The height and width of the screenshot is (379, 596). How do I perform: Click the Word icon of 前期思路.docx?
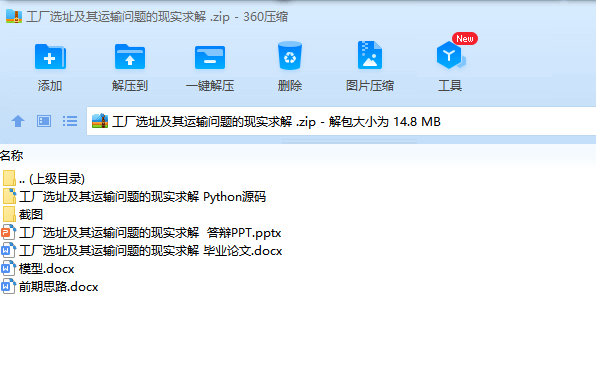pos(9,287)
